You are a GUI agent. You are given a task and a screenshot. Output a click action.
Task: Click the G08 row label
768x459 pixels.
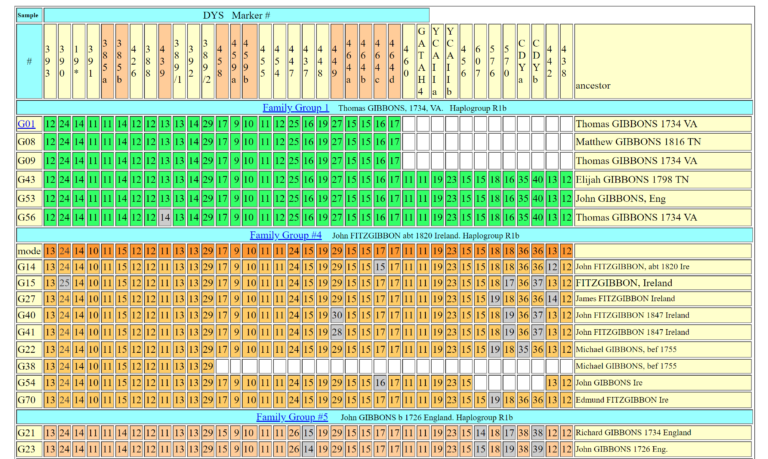(x=27, y=142)
